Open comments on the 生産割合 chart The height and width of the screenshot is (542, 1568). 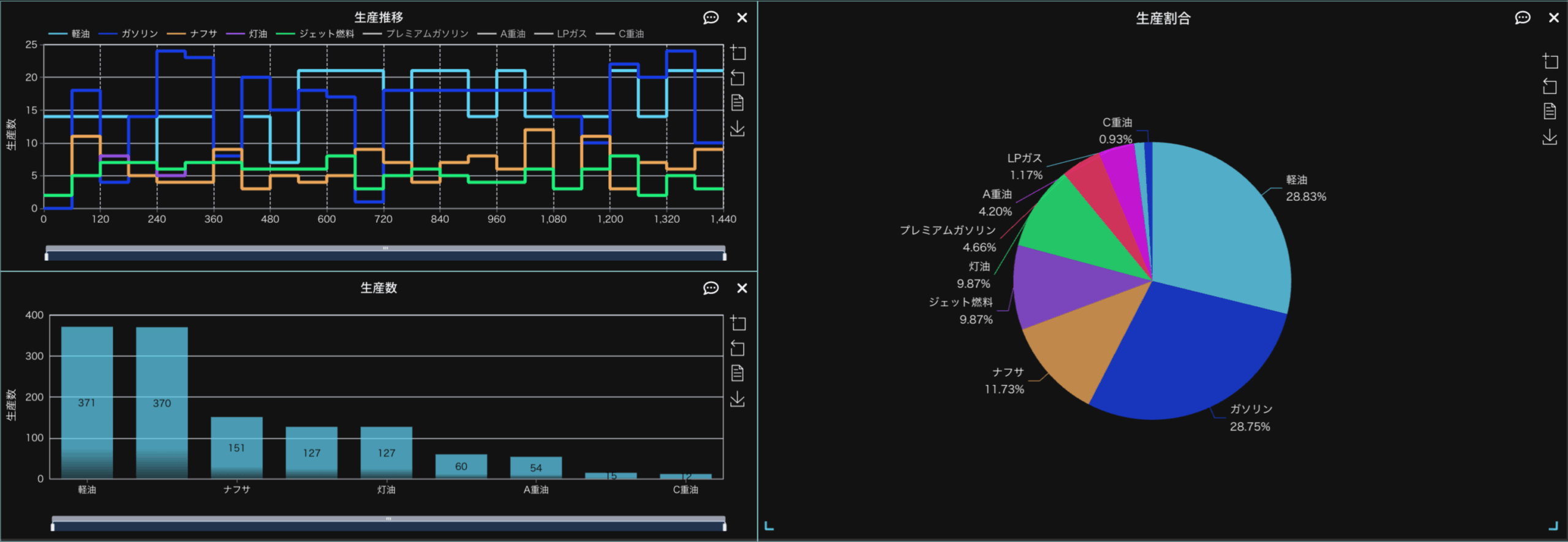[x=1522, y=18]
